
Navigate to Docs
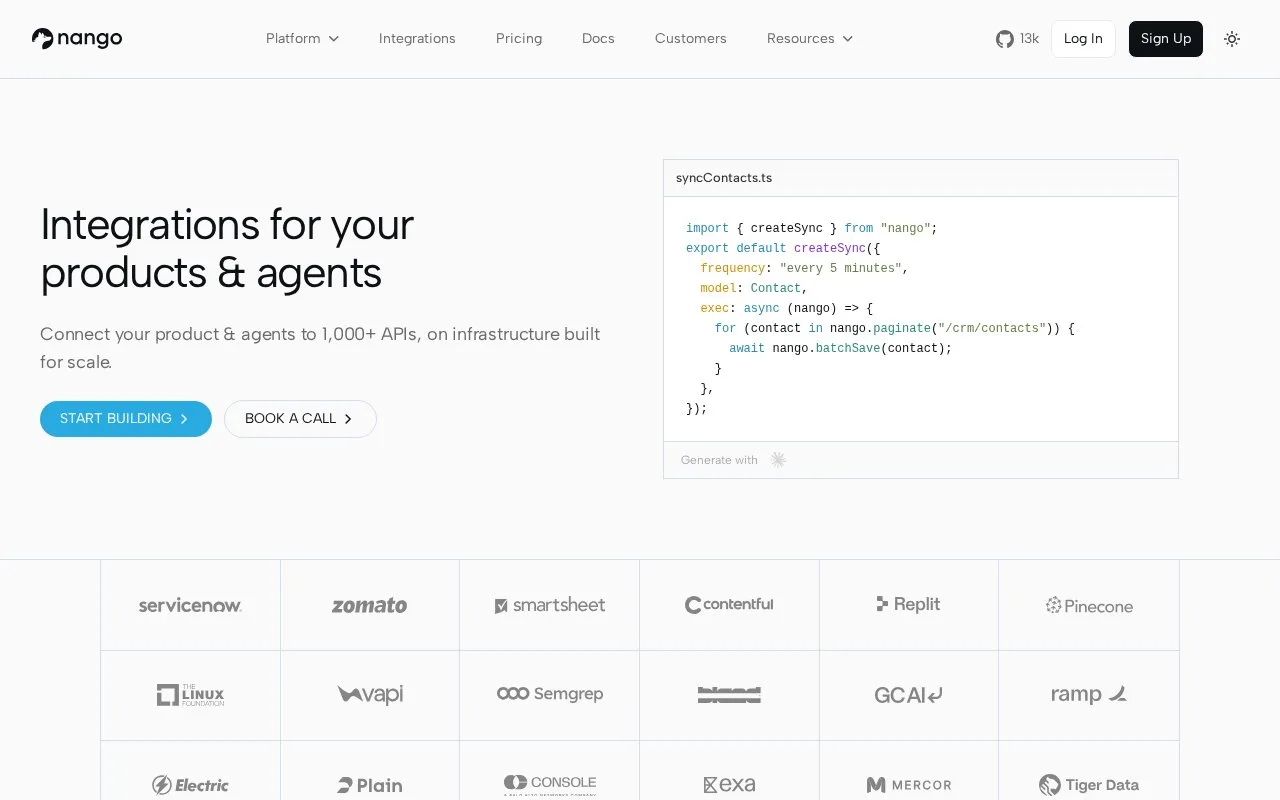(x=598, y=39)
